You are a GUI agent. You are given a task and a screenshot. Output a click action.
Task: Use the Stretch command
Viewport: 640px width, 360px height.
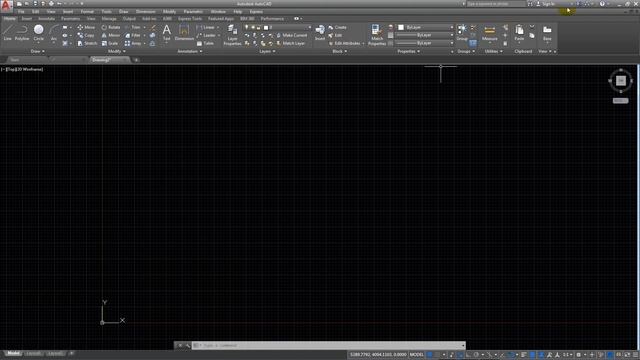[87, 43]
